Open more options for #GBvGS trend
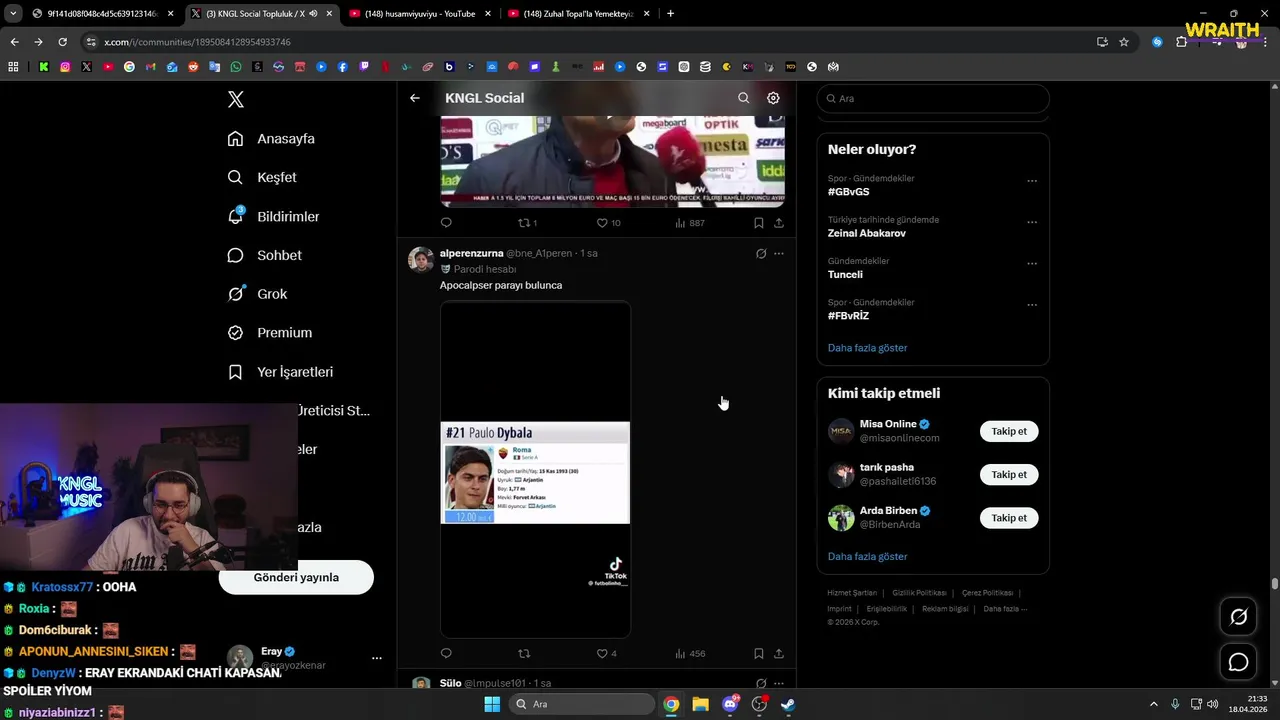The height and width of the screenshot is (720, 1280). (1032, 181)
